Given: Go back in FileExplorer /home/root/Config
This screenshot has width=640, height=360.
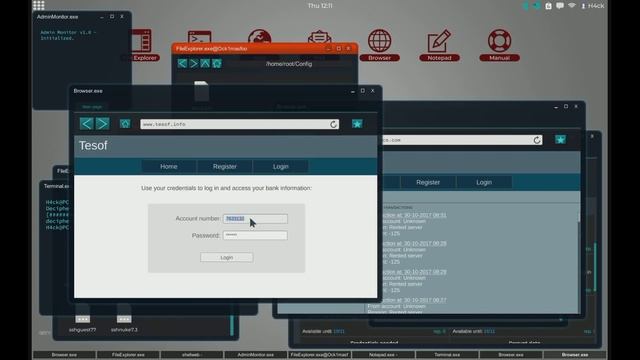Looking at the screenshot, I should tap(182, 63).
